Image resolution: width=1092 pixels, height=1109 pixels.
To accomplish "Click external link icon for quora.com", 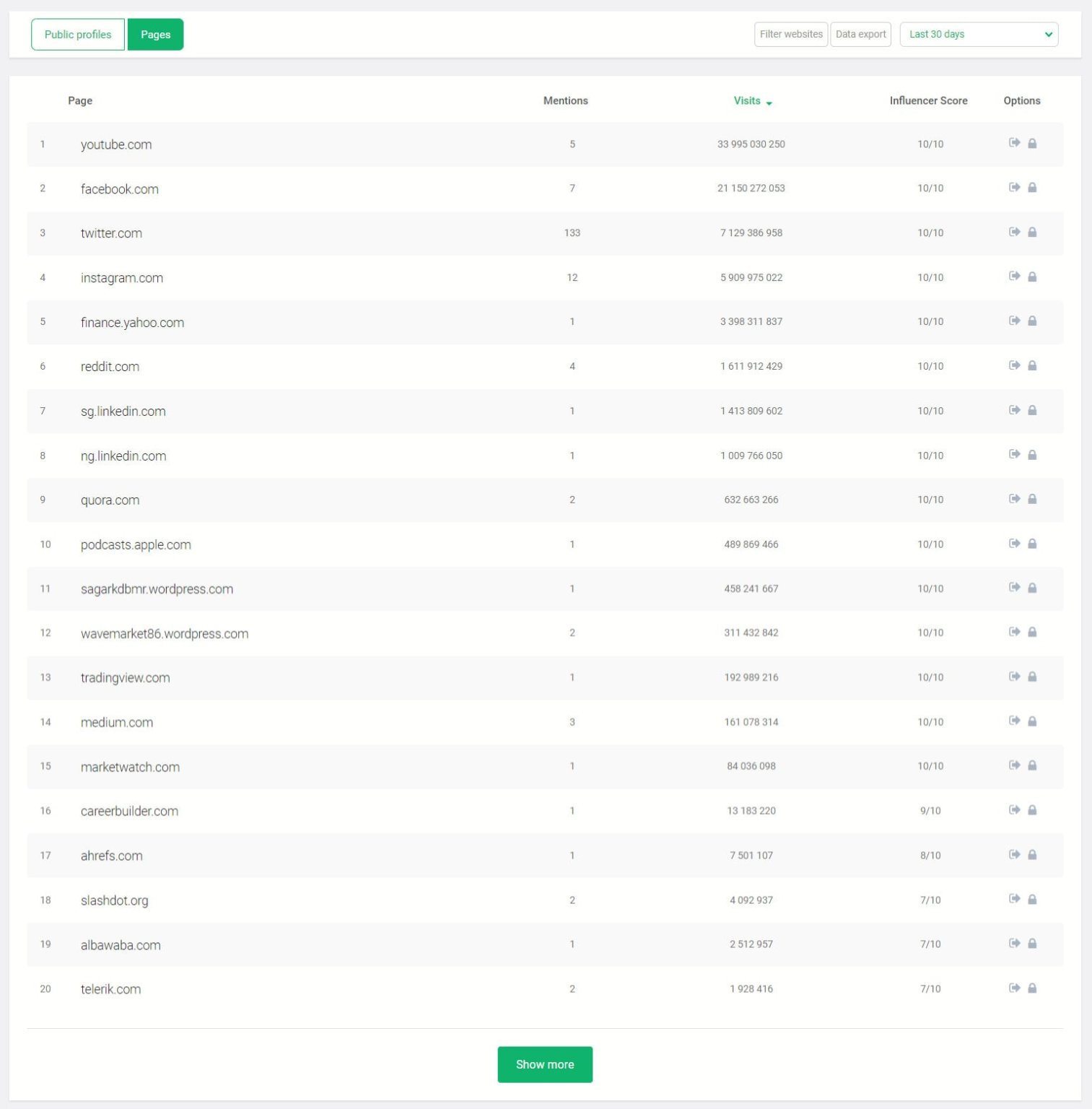I will click(x=1014, y=499).
